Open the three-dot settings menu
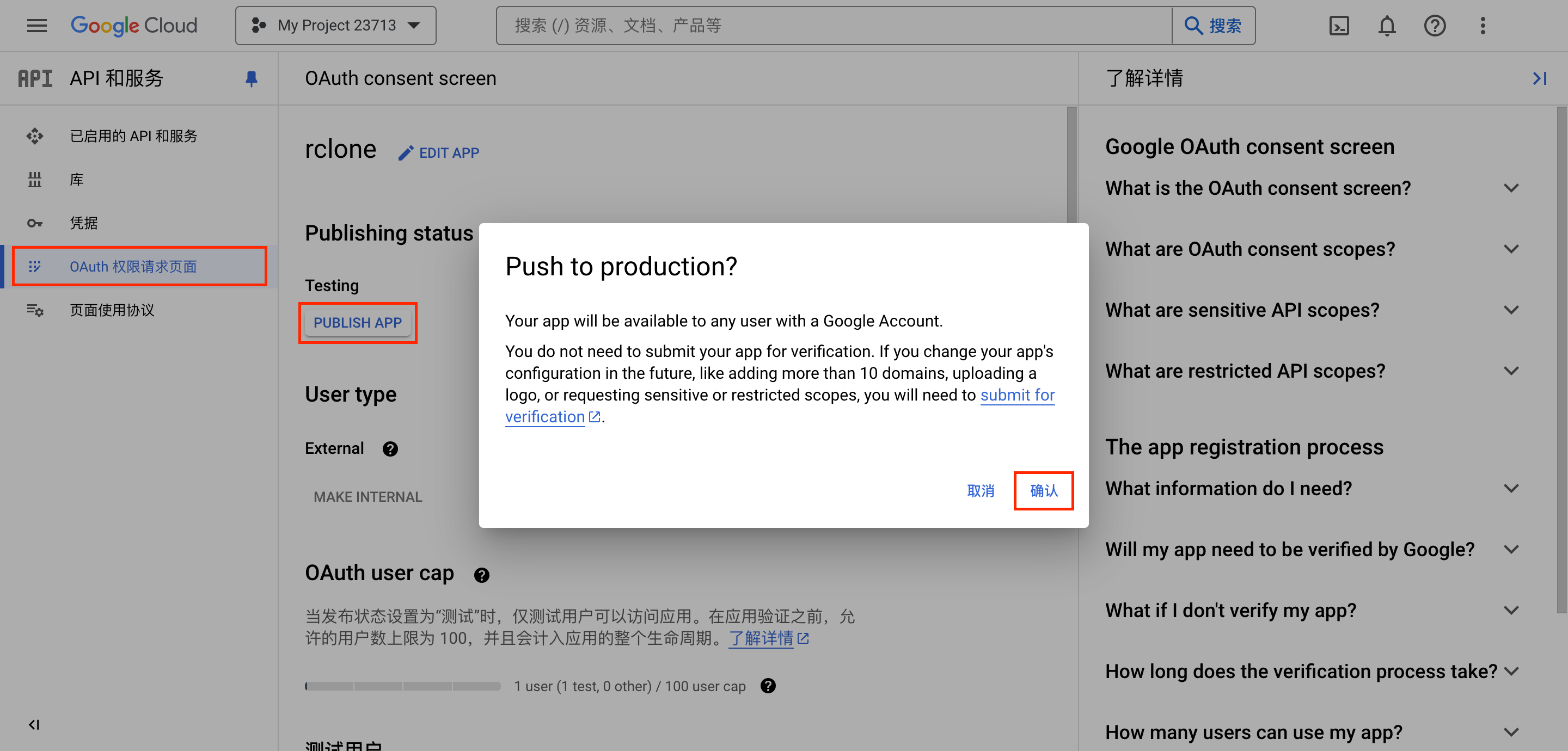Screen dimensions: 1568x751 [1483, 26]
